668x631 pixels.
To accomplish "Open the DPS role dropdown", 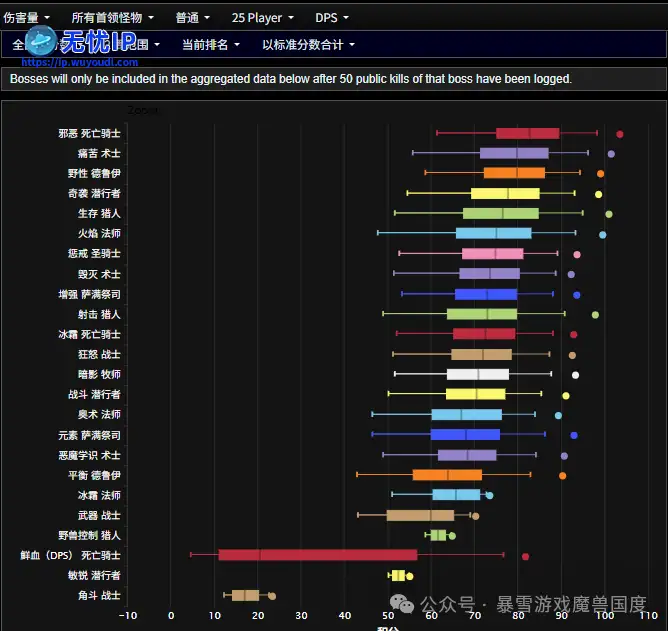I will [x=332, y=17].
